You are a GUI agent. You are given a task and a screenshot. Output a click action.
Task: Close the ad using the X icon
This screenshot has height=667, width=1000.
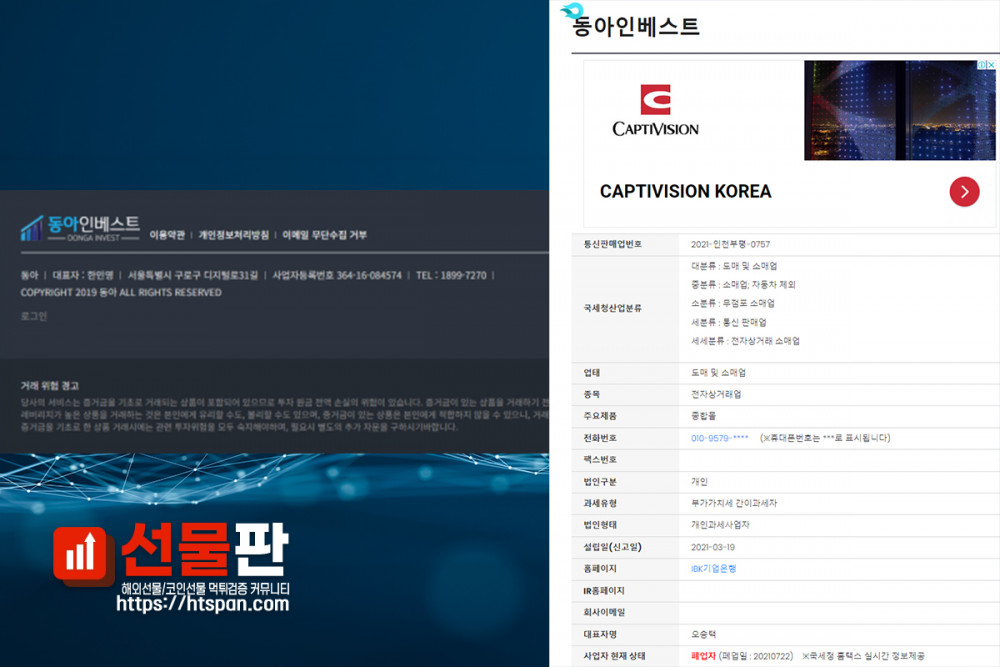coord(990,66)
